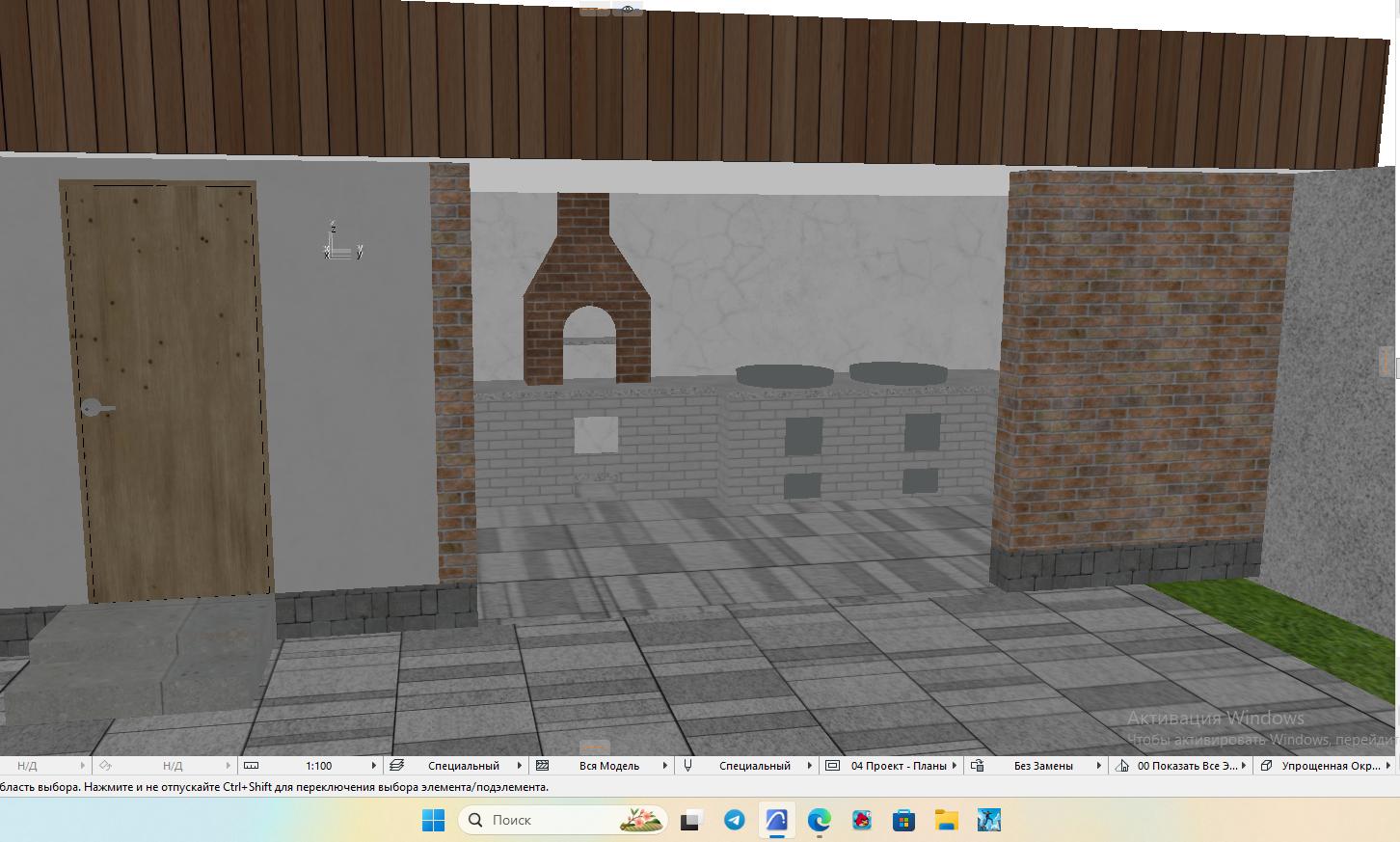1400x842 pixels.
Task: Click the scale ruler icon beside 1:100
Action: pyautogui.click(x=251, y=766)
